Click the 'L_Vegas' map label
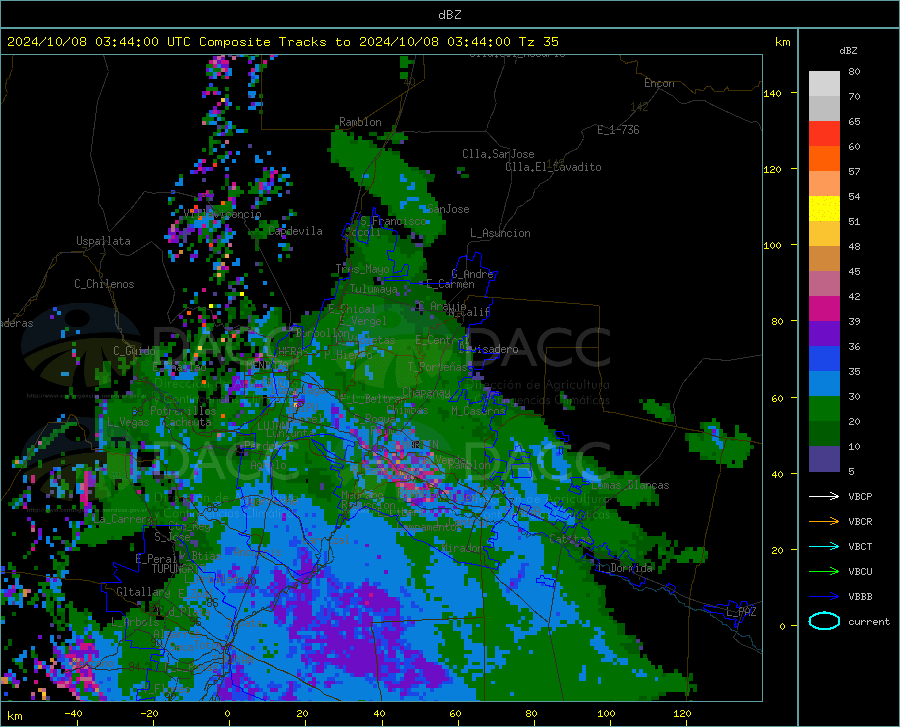The width and height of the screenshot is (900, 727). pos(128,422)
